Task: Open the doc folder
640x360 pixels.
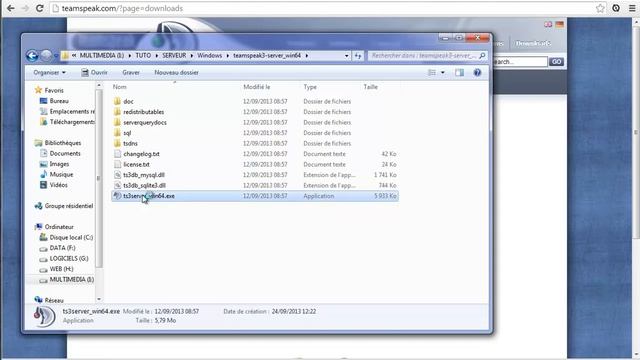Action: point(128,101)
